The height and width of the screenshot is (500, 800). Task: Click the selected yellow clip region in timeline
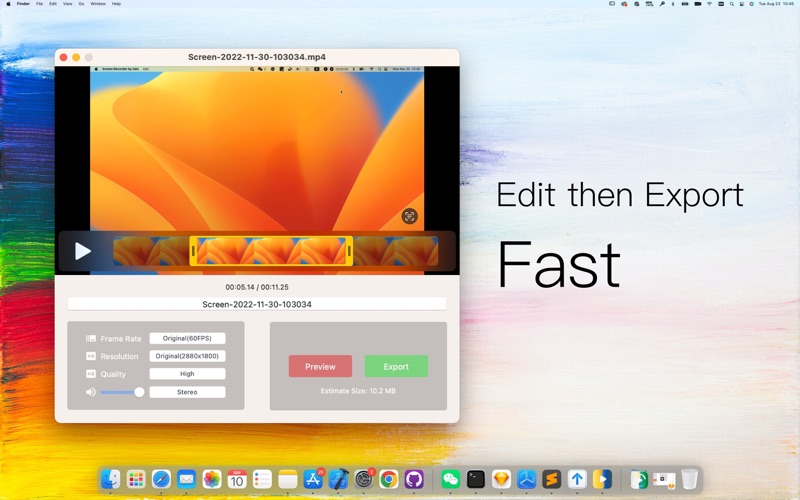click(271, 251)
